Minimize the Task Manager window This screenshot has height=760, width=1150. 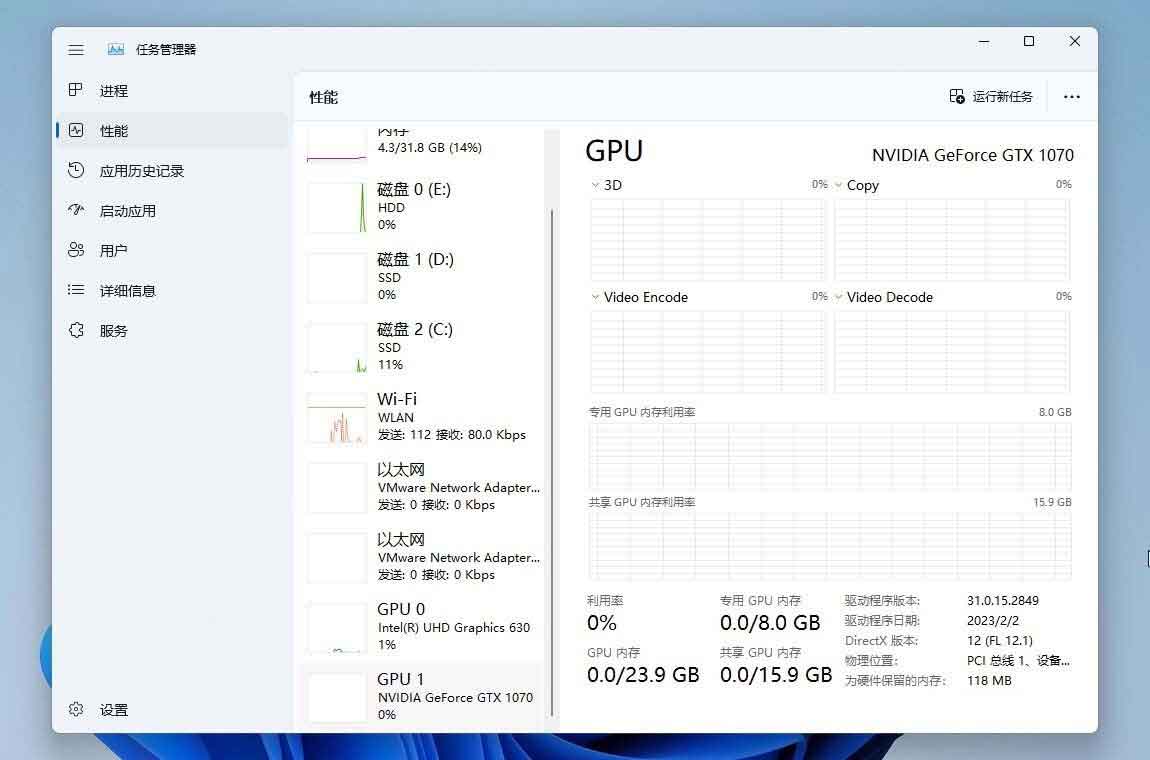[x=984, y=42]
